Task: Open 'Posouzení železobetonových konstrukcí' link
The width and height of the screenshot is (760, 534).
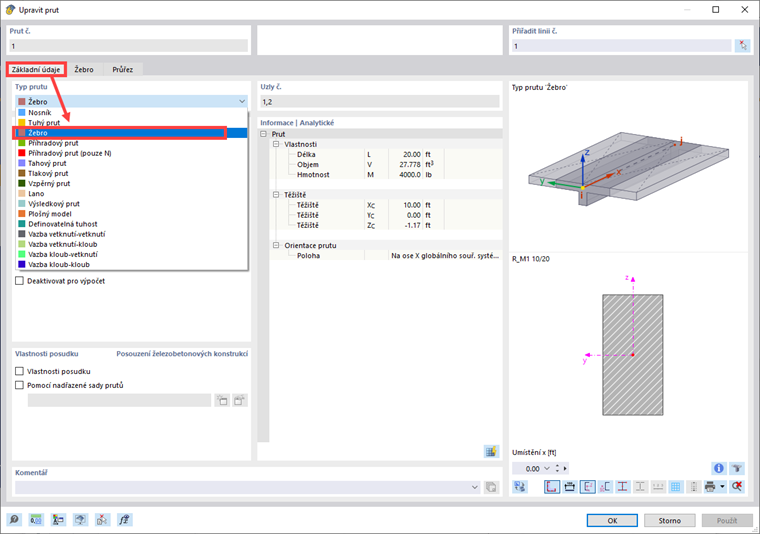Action: point(182,354)
